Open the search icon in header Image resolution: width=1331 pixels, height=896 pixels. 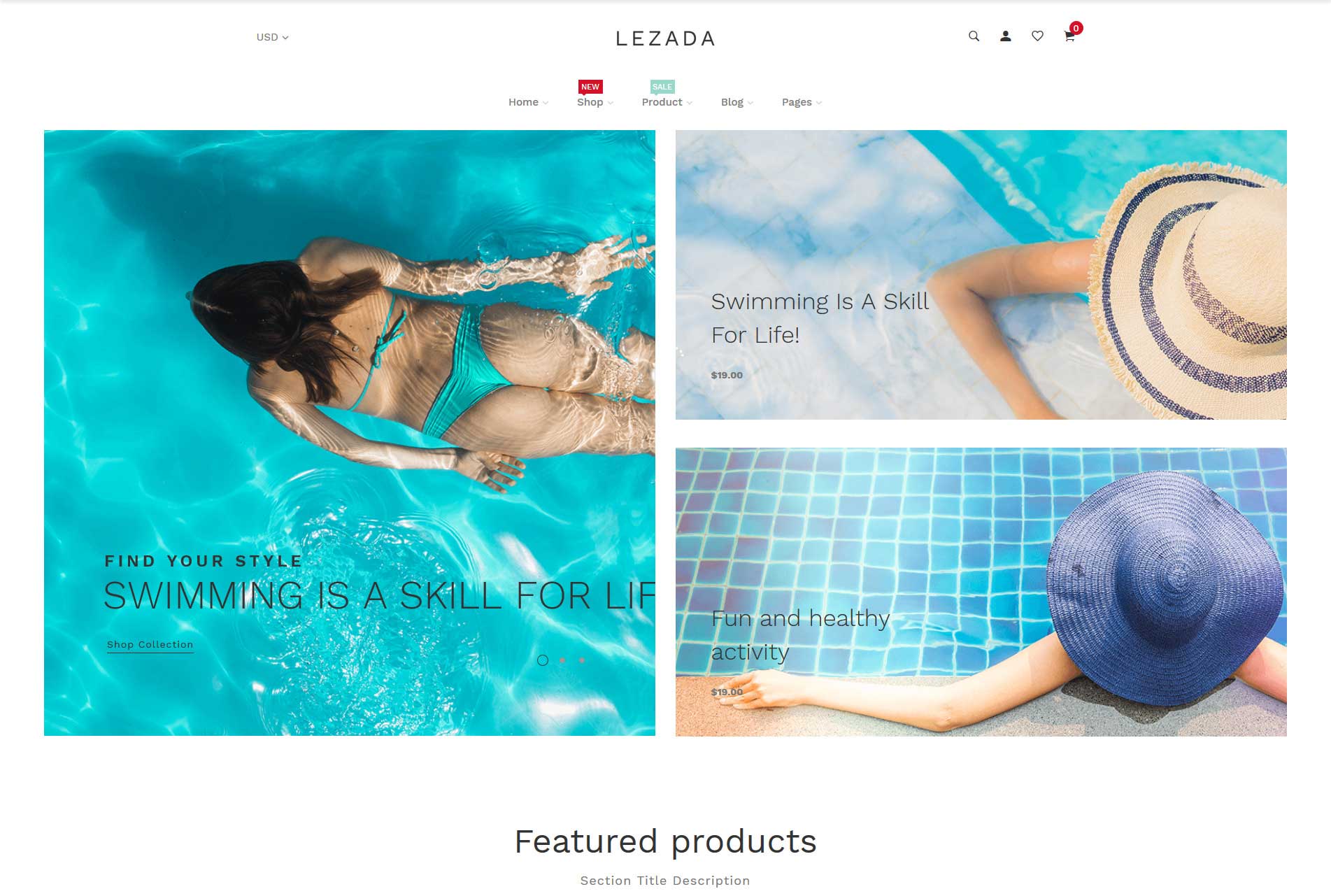(974, 36)
